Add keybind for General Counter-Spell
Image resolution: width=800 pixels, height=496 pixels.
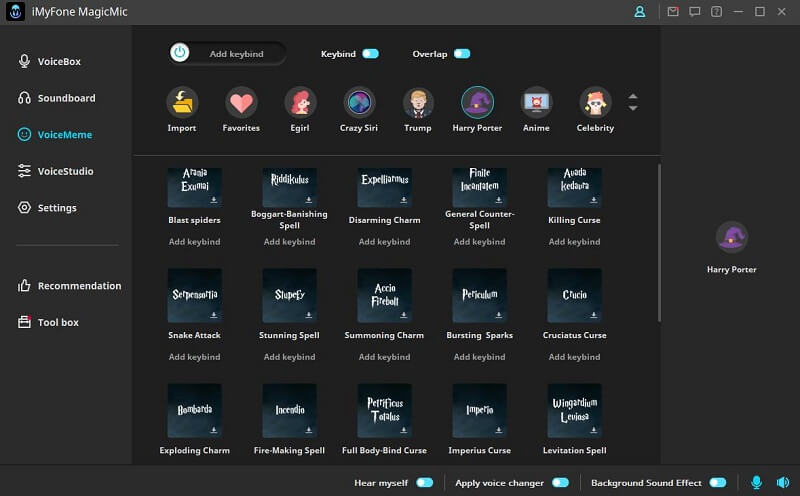pyautogui.click(x=480, y=242)
